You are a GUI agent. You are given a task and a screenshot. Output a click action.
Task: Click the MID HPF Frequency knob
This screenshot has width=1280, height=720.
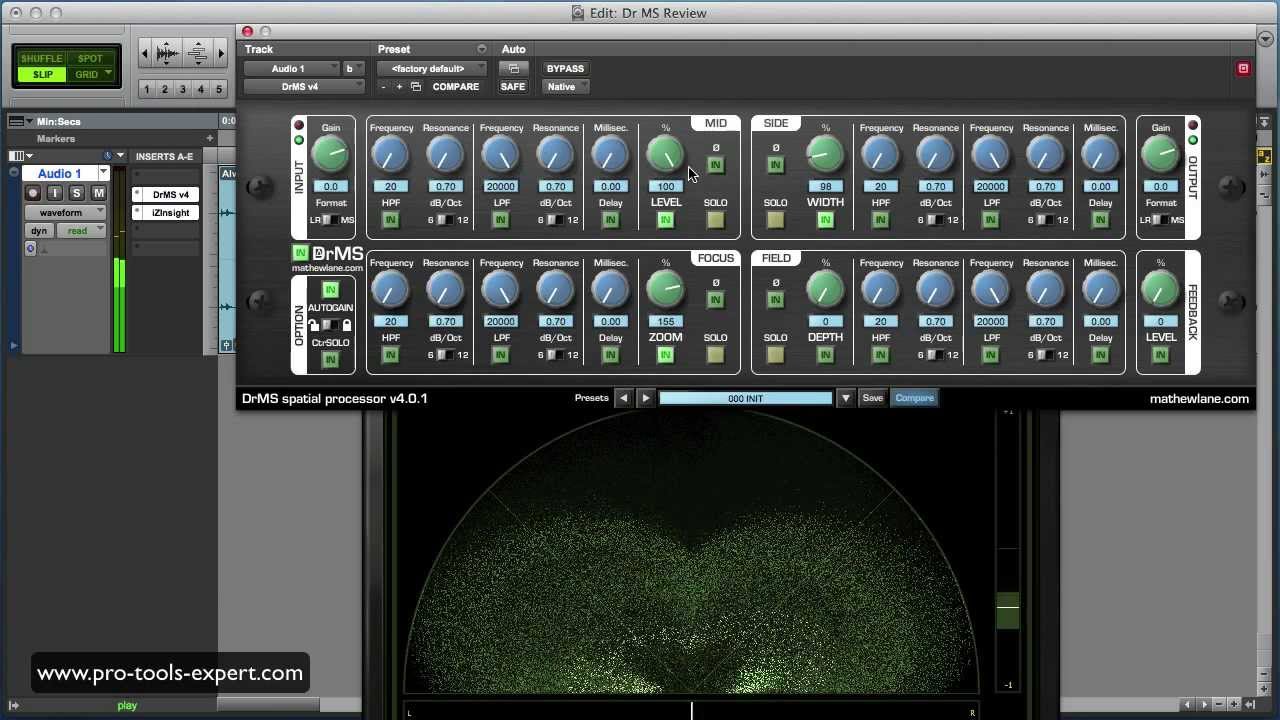pos(390,154)
